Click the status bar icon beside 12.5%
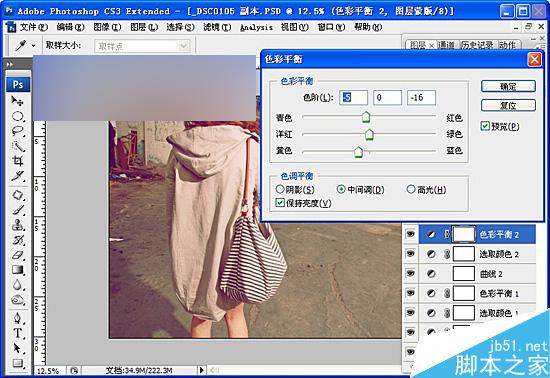 pos(74,370)
